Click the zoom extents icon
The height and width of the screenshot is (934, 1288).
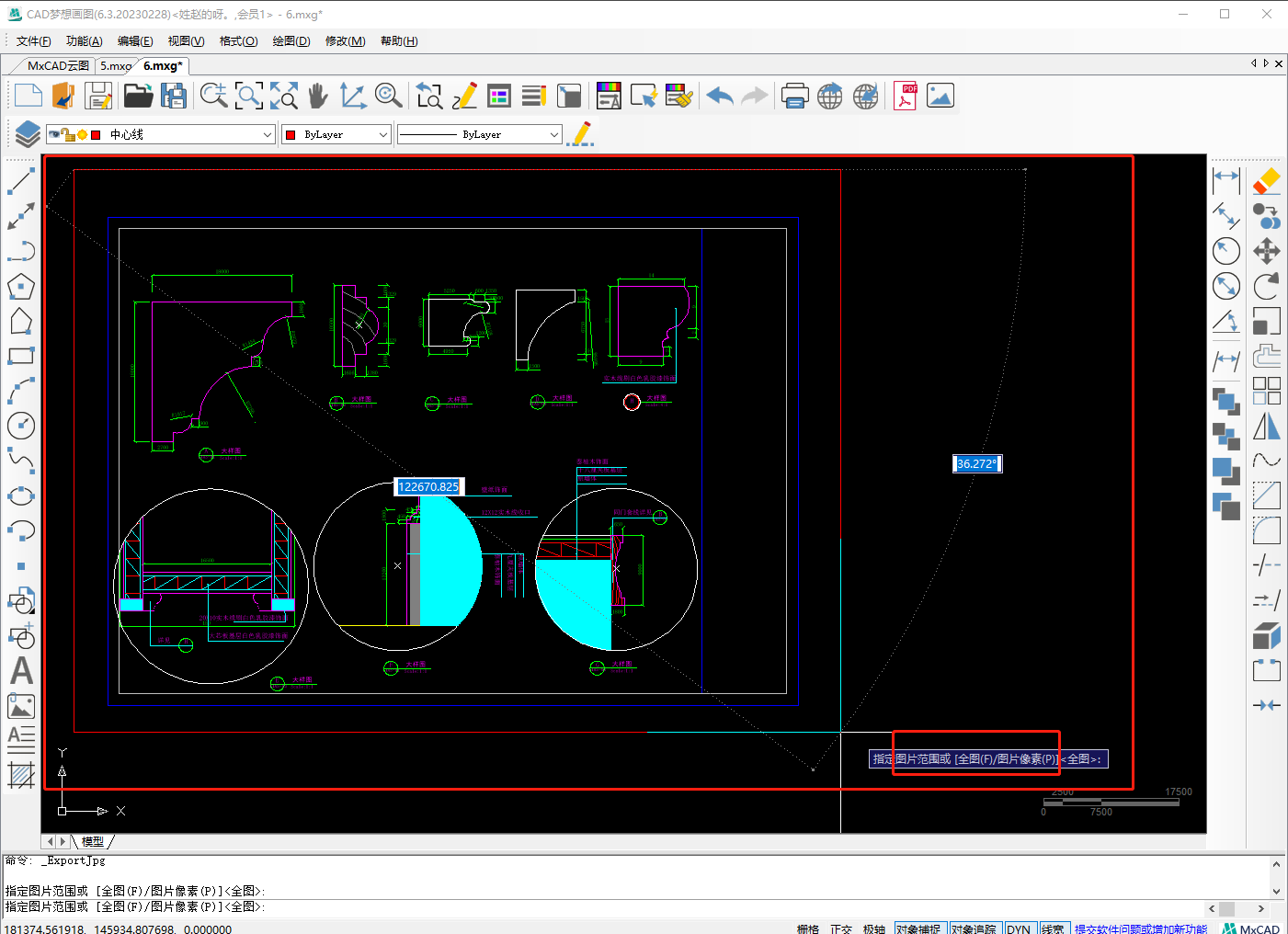tap(284, 96)
